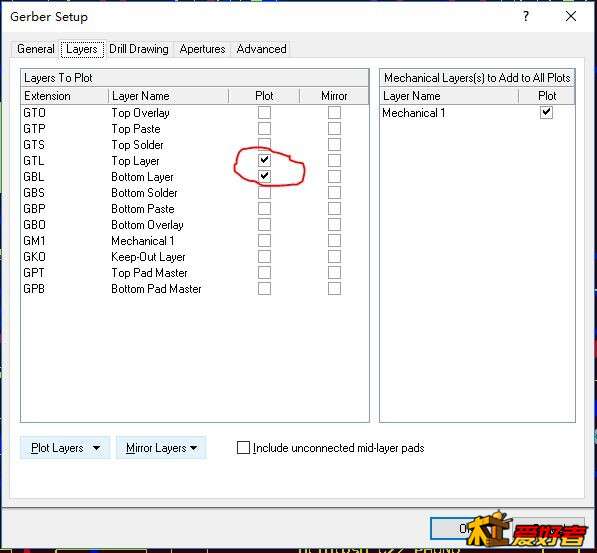This screenshot has height=553, width=597.
Task: Uncheck Plot for Mechanical 1 in right panel
Action: tap(546, 112)
